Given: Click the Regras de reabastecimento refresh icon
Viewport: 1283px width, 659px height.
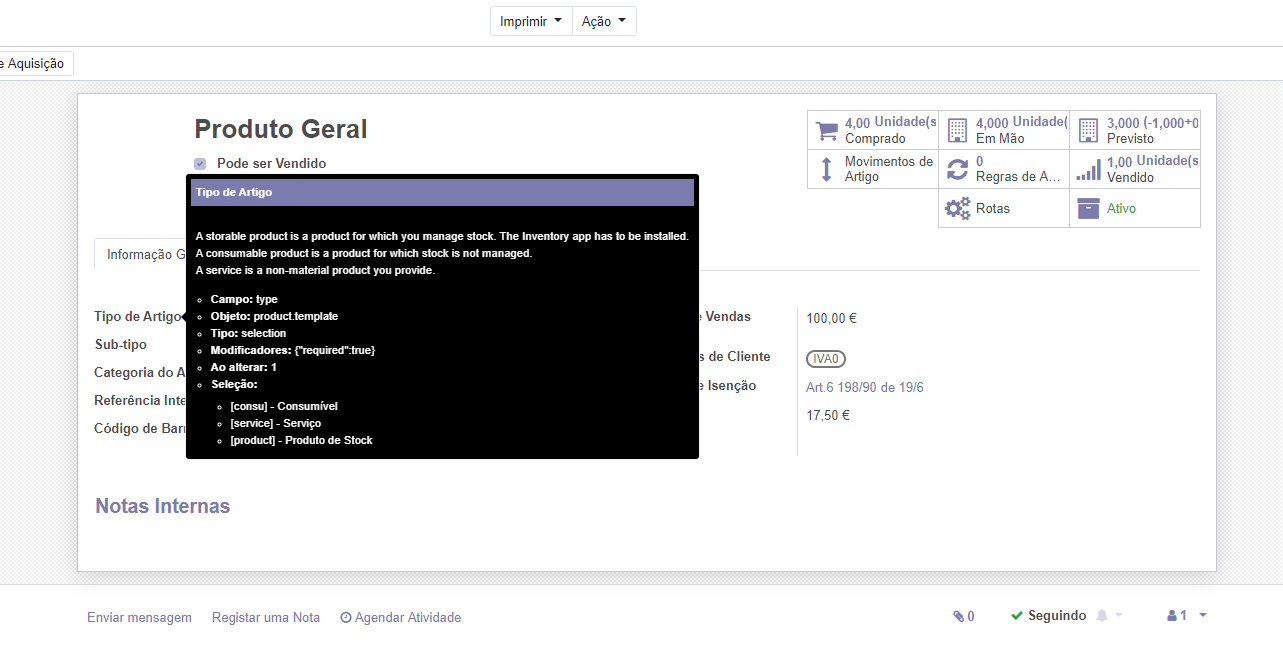Looking at the screenshot, I should click(x=957, y=169).
